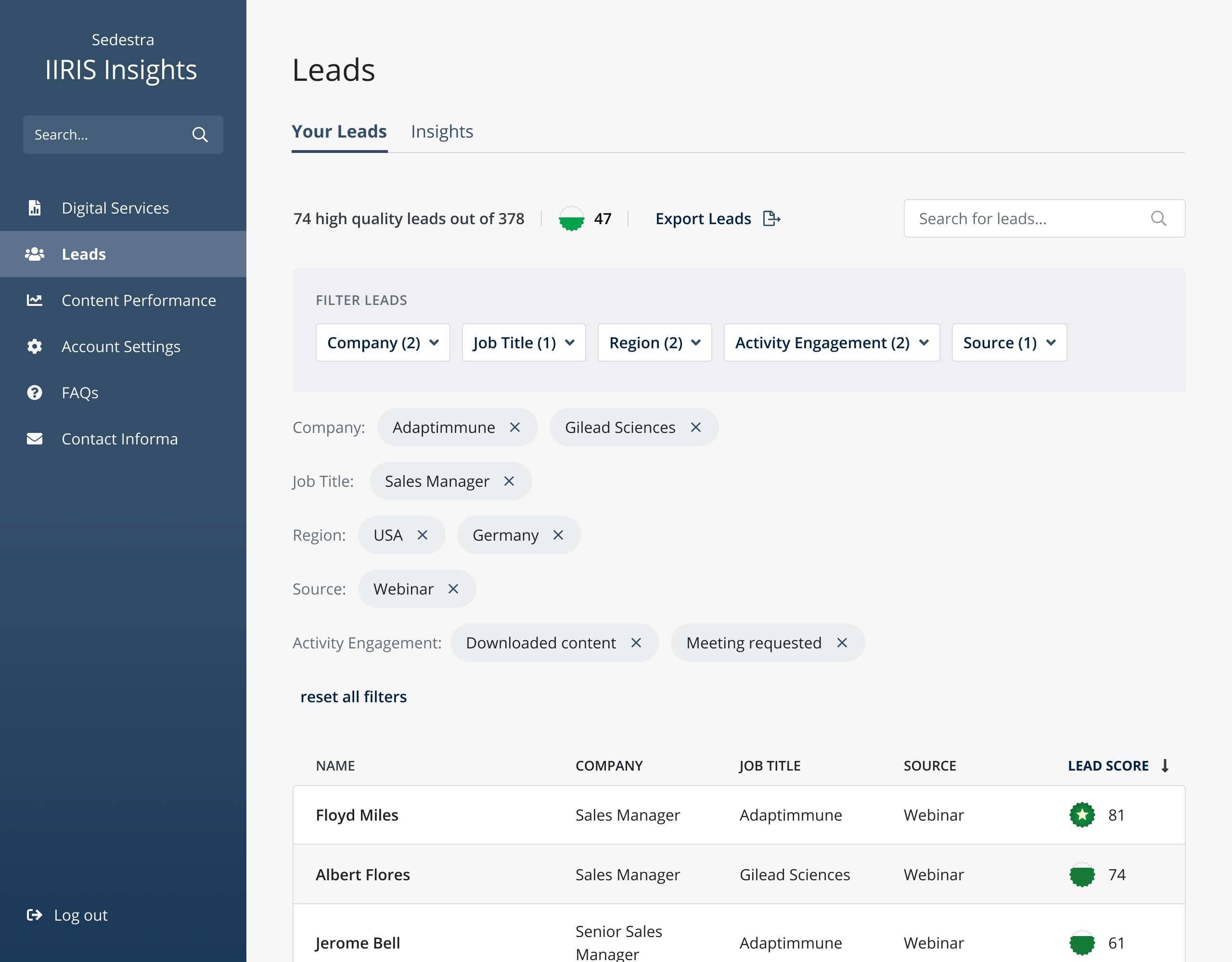Click the sidebar search magnifier icon
The height and width of the screenshot is (962, 1232).
tap(200, 135)
